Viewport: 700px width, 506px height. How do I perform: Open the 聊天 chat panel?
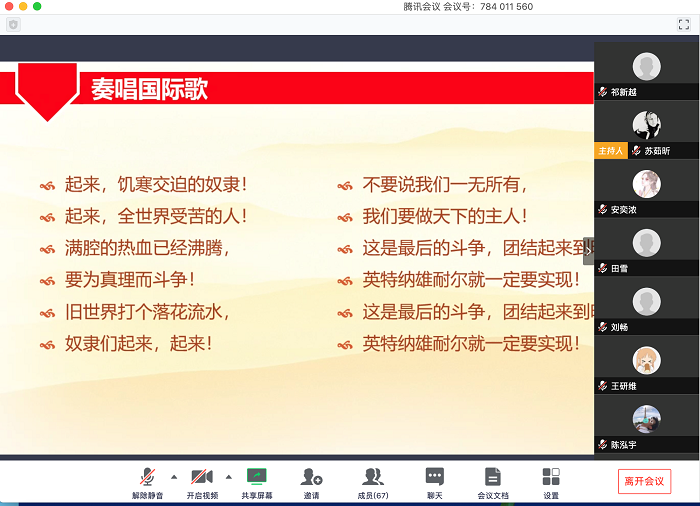click(x=434, y=477)
